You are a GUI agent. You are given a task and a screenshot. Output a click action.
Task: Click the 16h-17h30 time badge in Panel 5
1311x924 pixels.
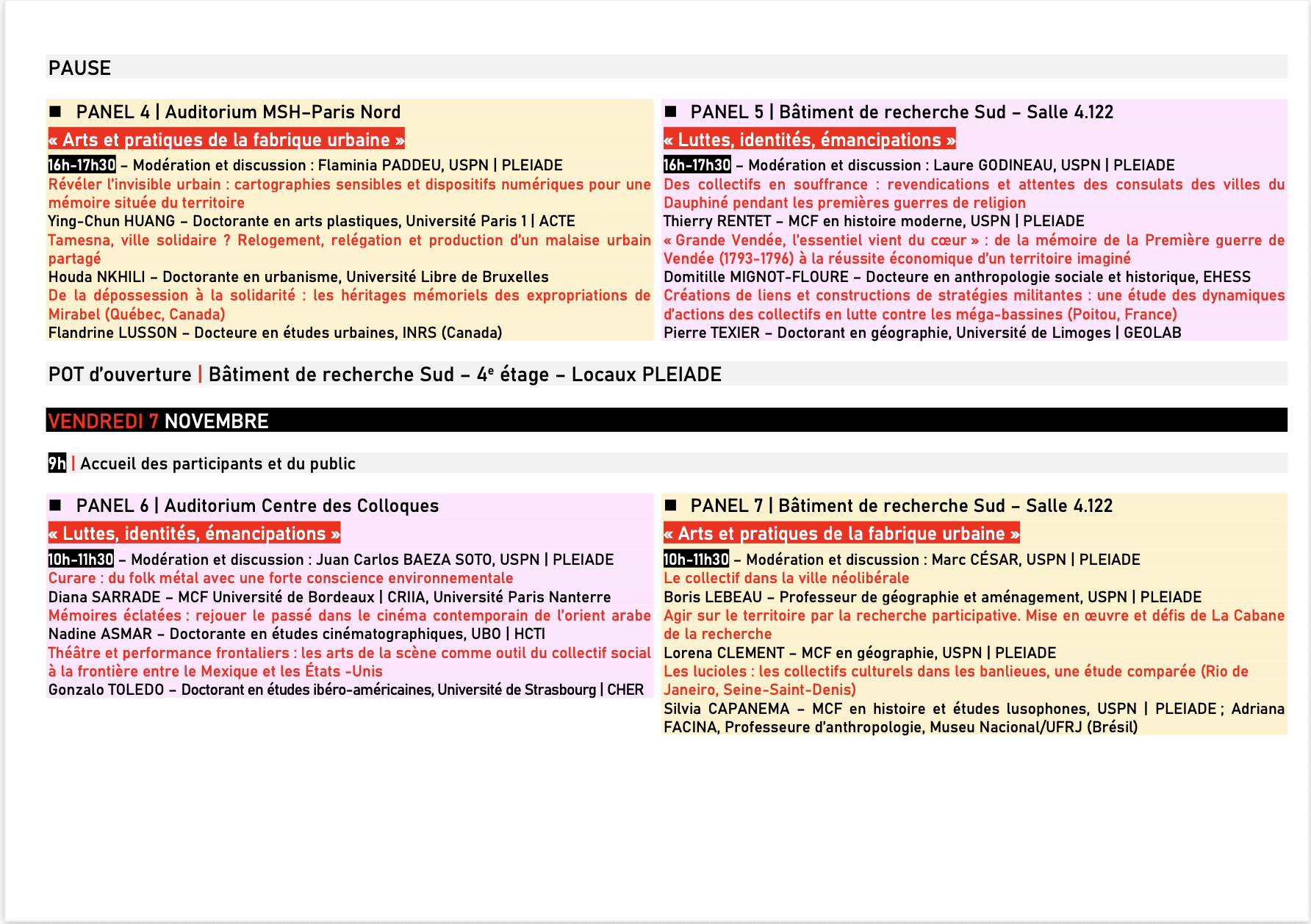[x=697, y=165]
